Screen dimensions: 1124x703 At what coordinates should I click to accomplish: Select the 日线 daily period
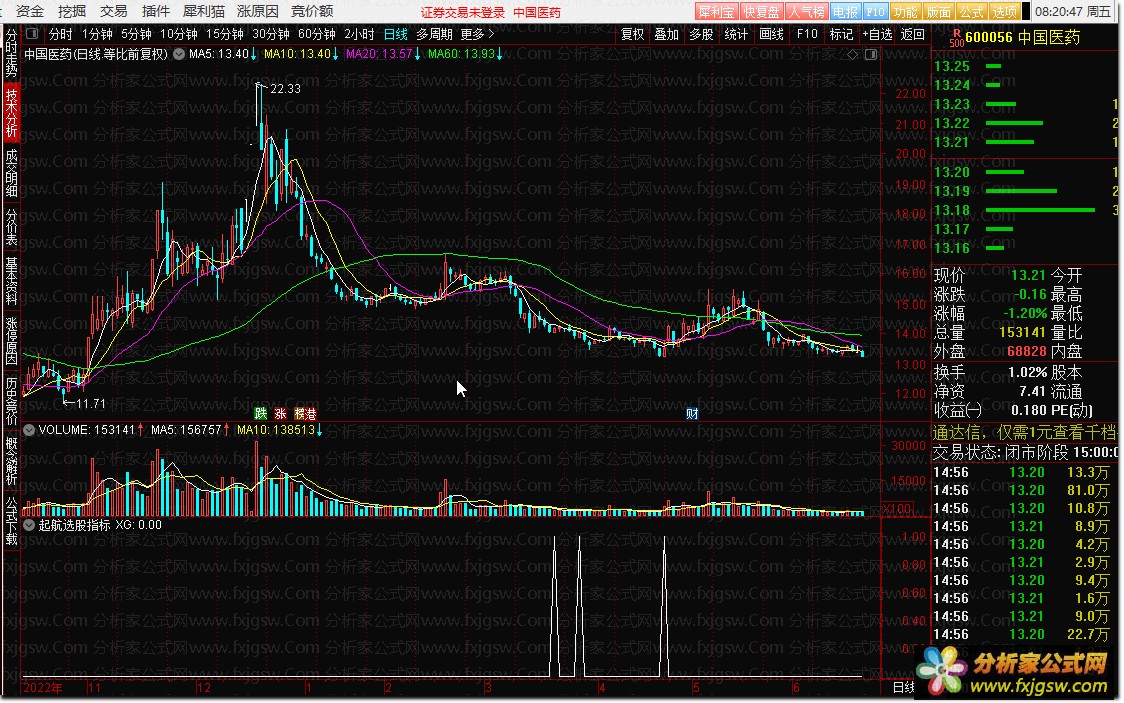[395, 34]
